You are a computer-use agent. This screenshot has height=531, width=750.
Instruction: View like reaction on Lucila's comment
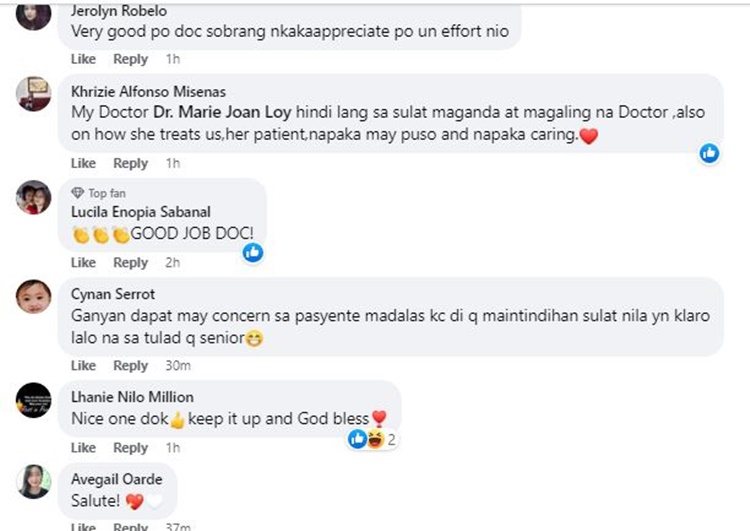click(x=253, y=252)
